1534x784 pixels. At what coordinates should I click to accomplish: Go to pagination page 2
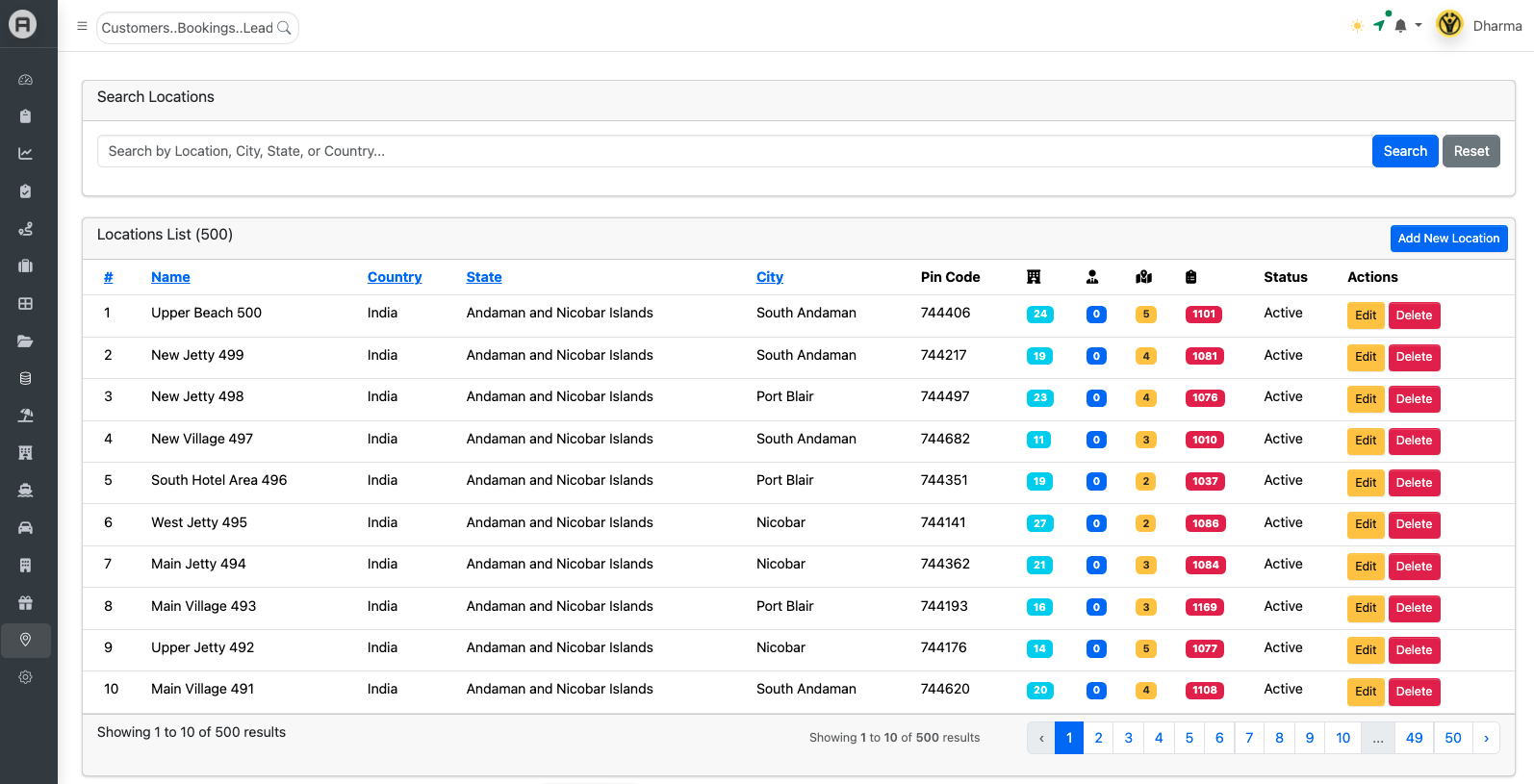1098,738
